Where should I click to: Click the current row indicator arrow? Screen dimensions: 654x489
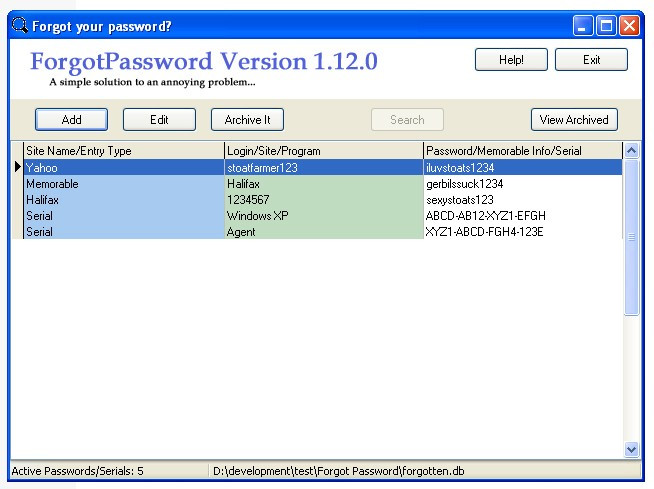click(18, 167)
